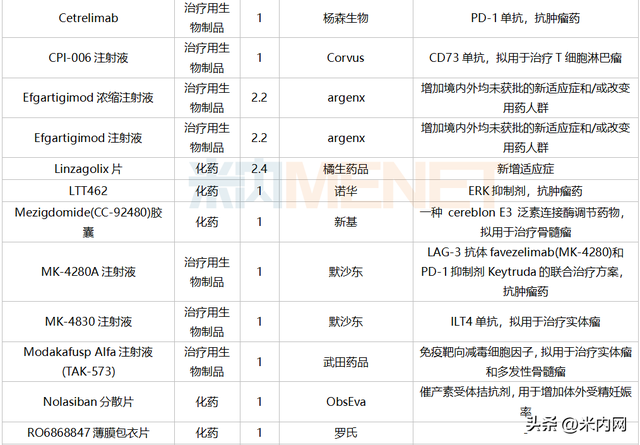The width and height of the screenshot is (640, 445).
Task: Click the 增加境内外 description in Efgartigimod 浓缩注射液 row
Action: (x=525, y=98)
